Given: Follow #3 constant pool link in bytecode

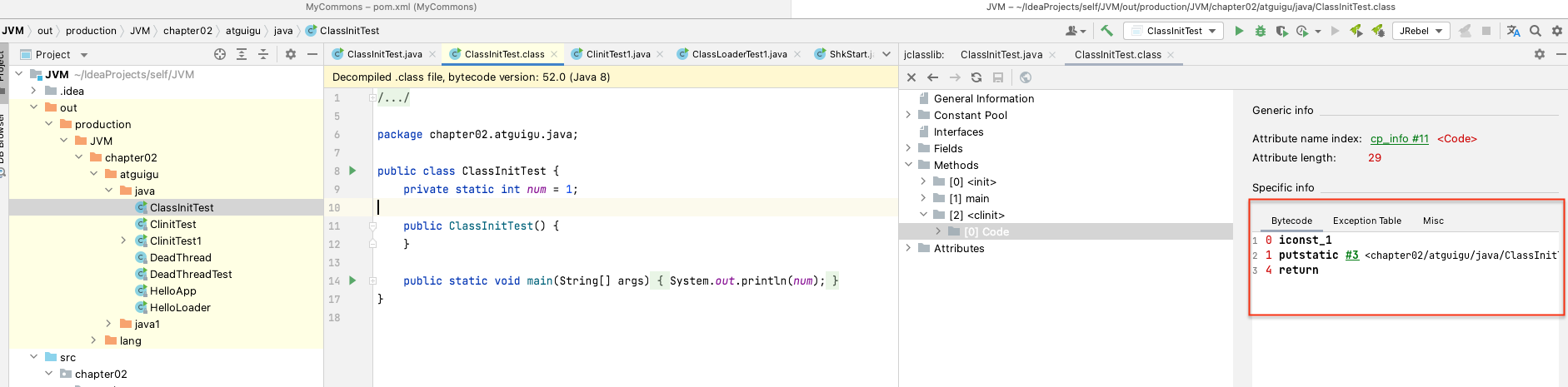Looking at the screenshot, I should tap(1351, 256).
